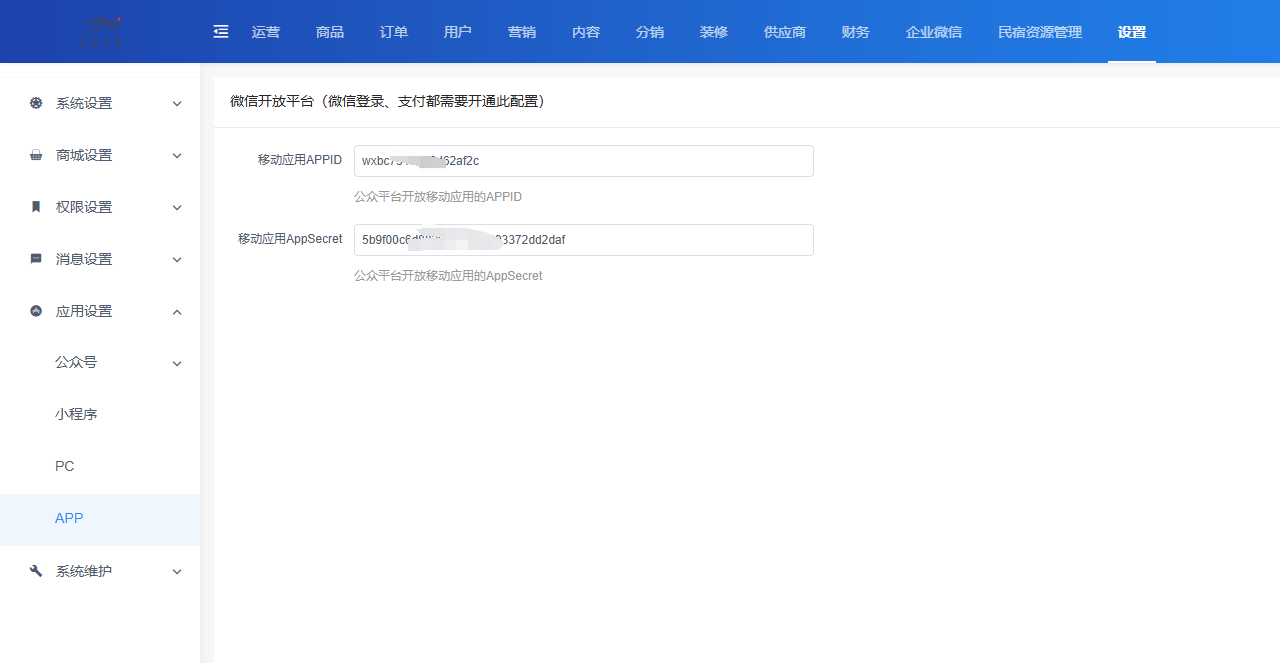
Task: Expand the 权限设置 chevron
Action: coord(177,208)
